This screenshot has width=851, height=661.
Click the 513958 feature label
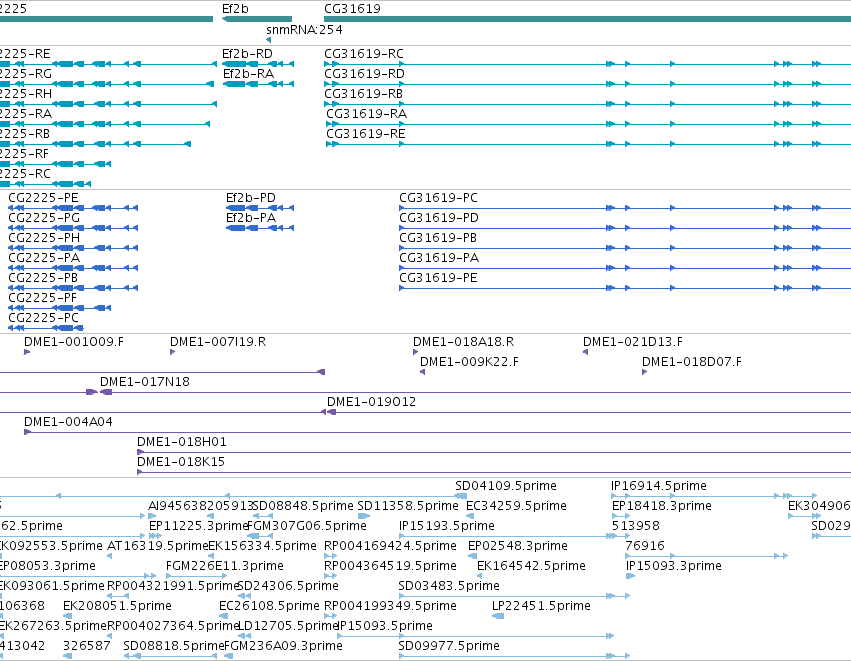click(636, 526)
